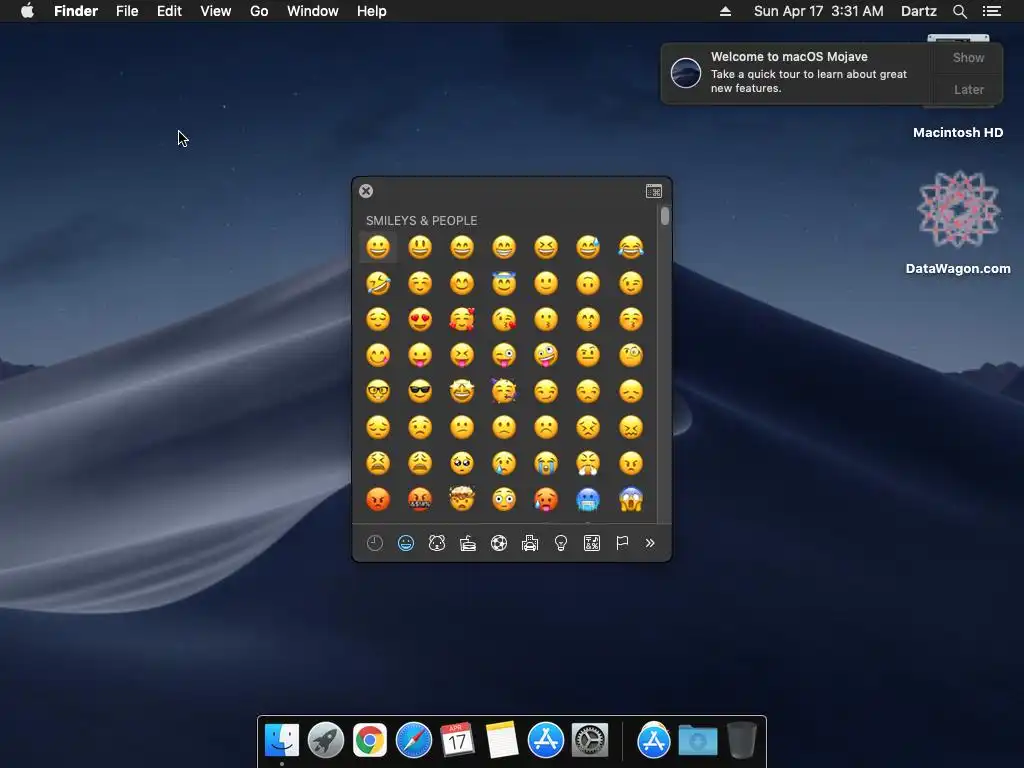
Task: Choose the sunglasses face emoji
Action: 420,391
